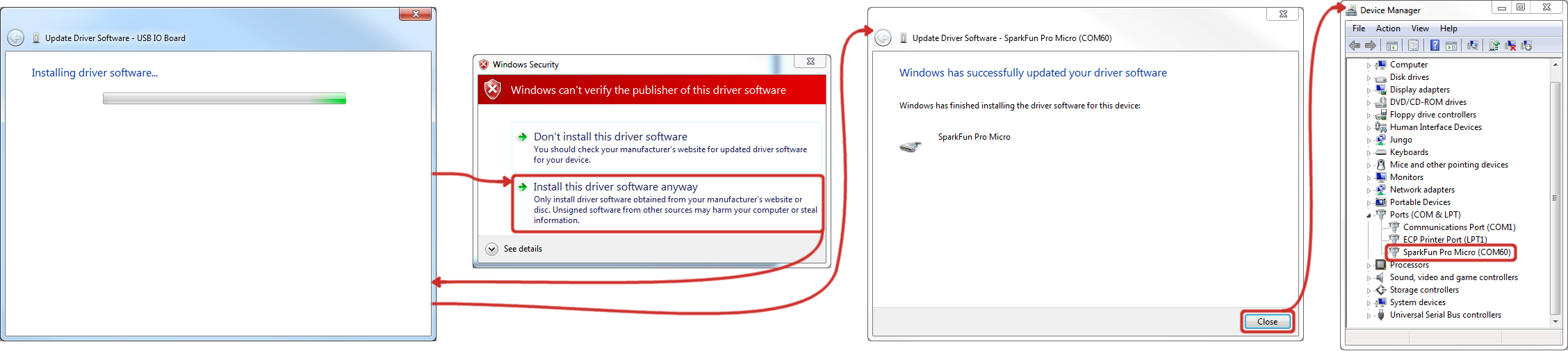Click the Uninstall device red X icon
The image size is (1568, 351).
point(1510,46)
